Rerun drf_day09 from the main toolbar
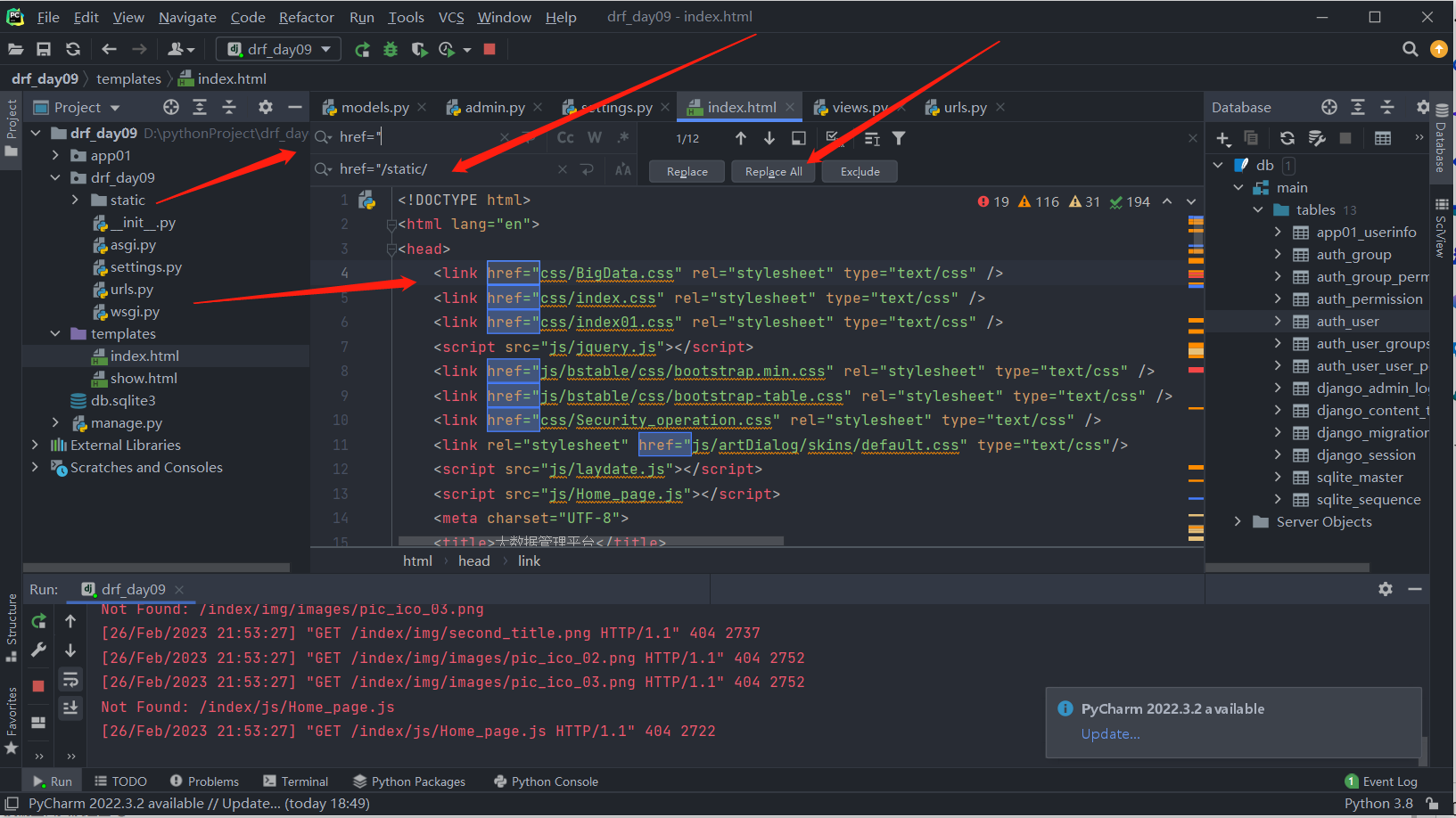1456x818 pixels. [362, 49]
